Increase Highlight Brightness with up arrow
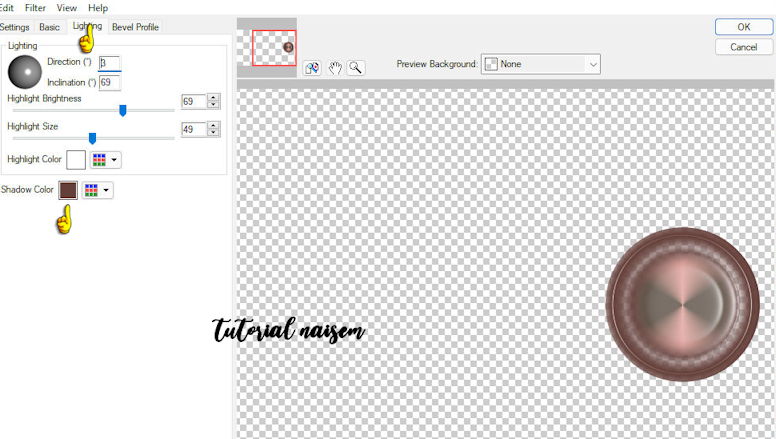The image size is (776, 439). click(213, 98)
